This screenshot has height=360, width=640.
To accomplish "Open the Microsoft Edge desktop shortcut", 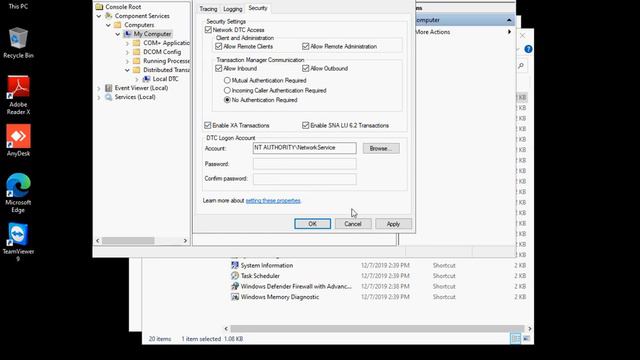I will click(18, 193).
